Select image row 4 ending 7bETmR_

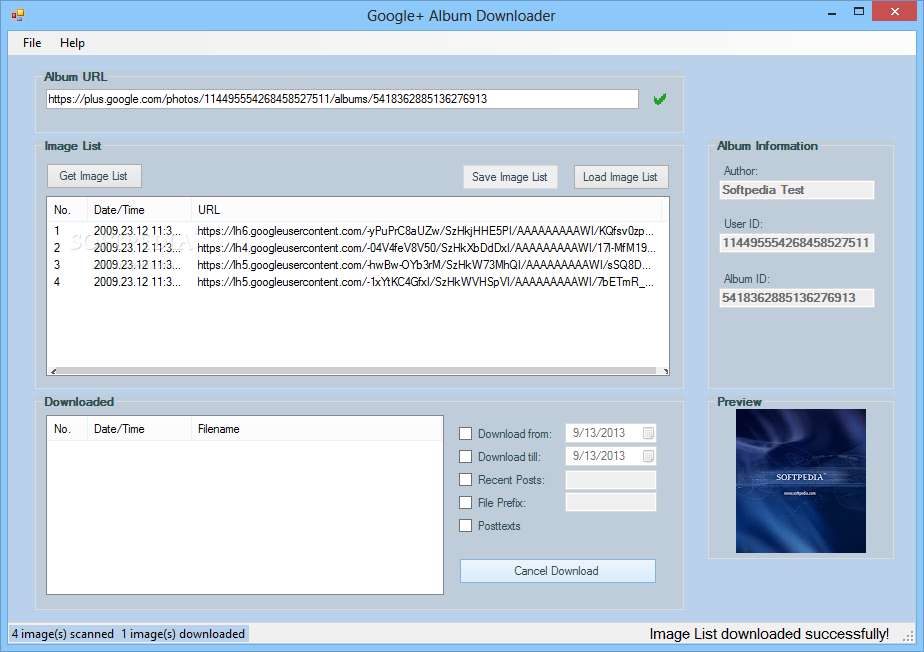(357, 282)
